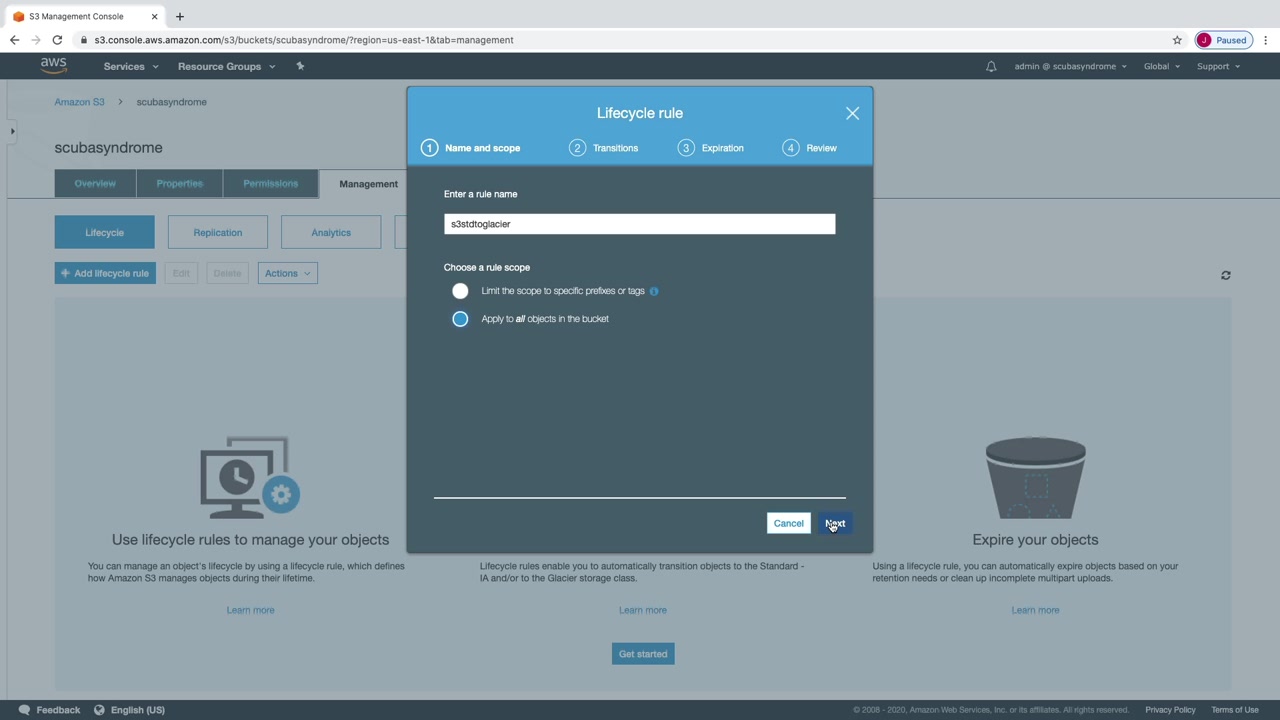Screen dimensions: 1280x720
Task: Select the Lifecycle sub-tab
Action: 105,232
